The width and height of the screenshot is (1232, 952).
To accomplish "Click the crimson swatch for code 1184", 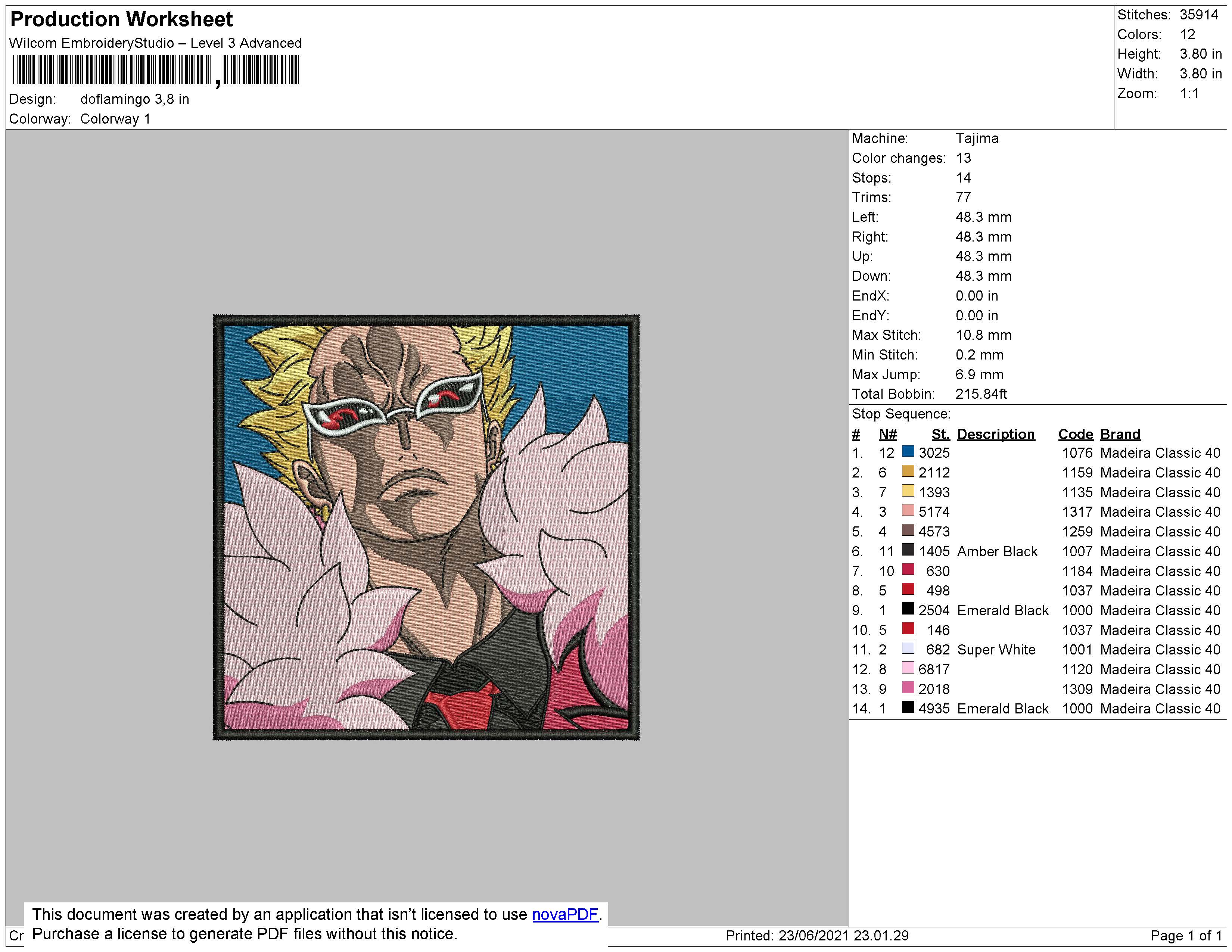I will click(908, 570).
